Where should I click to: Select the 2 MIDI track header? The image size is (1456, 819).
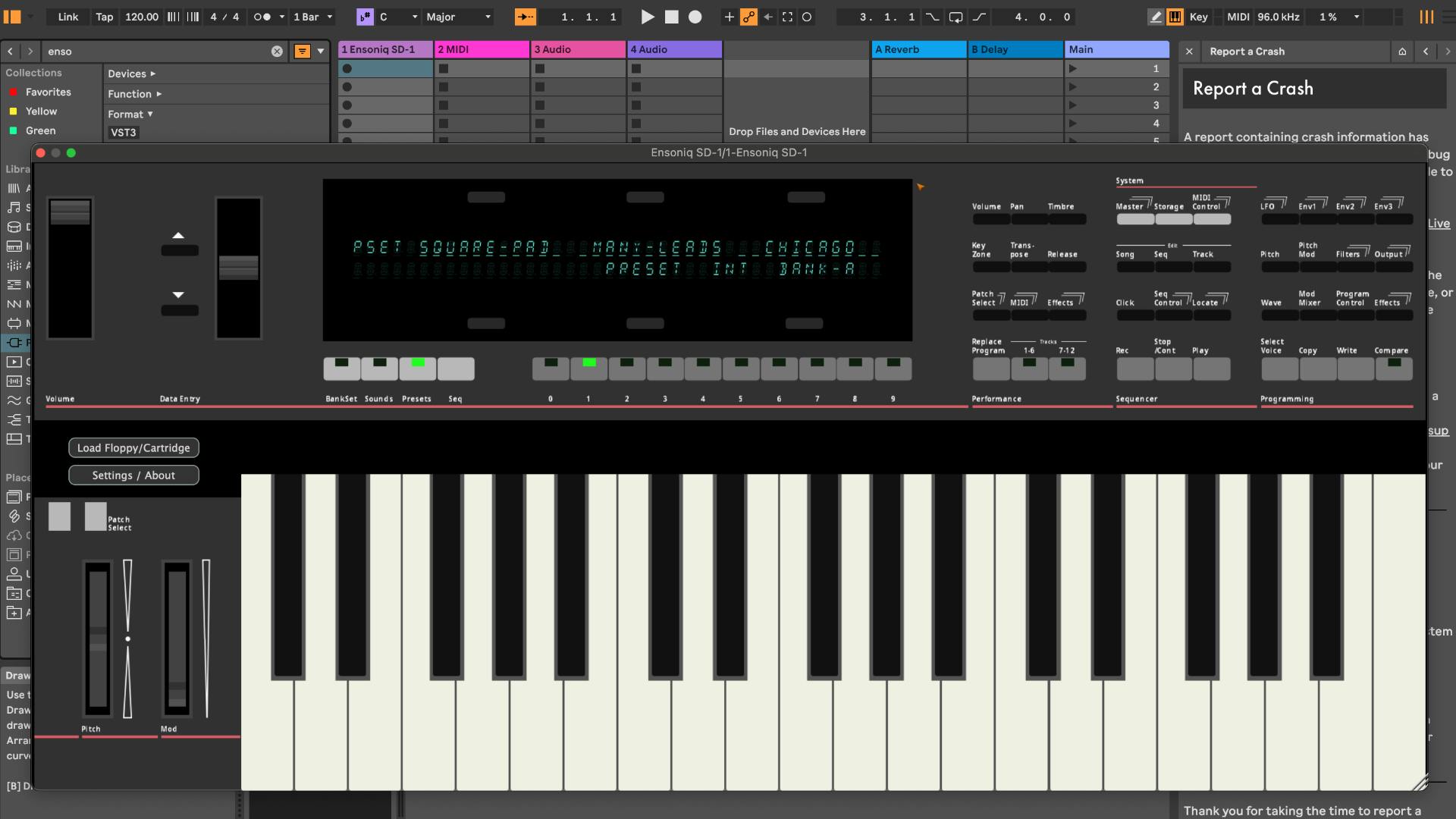coord(482,49)
